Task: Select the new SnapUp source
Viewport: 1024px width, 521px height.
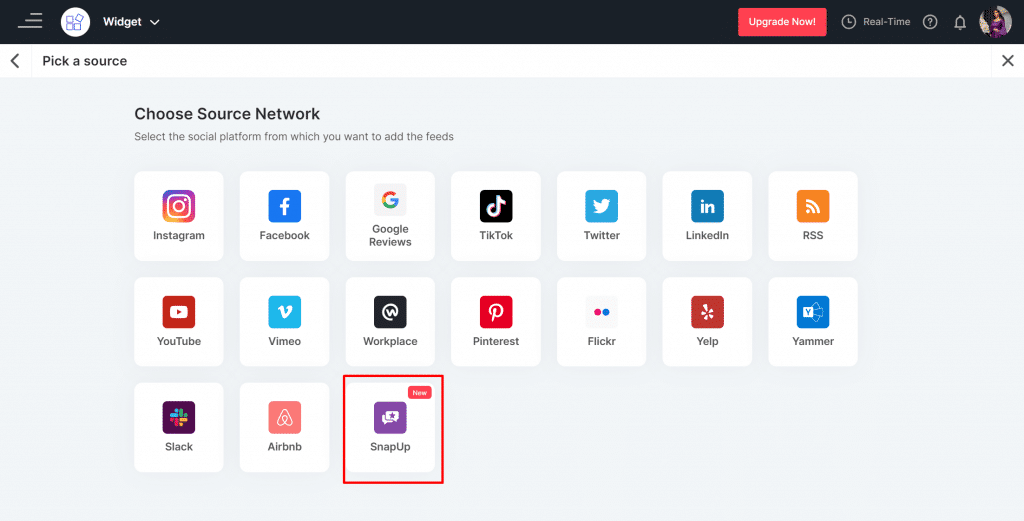Action: click(x=390, y=427)
